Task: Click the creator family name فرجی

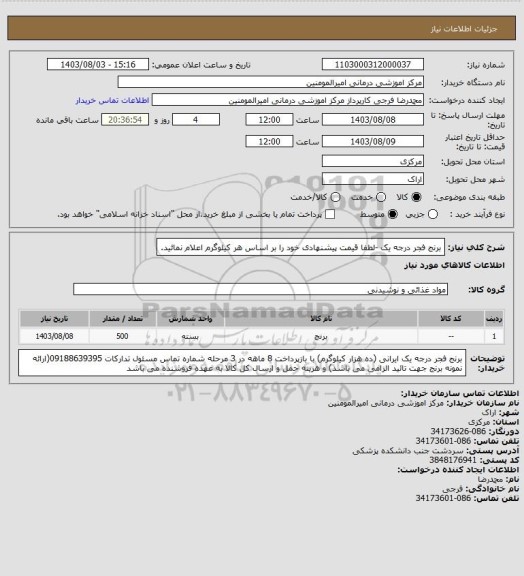Action: (452, 489)
